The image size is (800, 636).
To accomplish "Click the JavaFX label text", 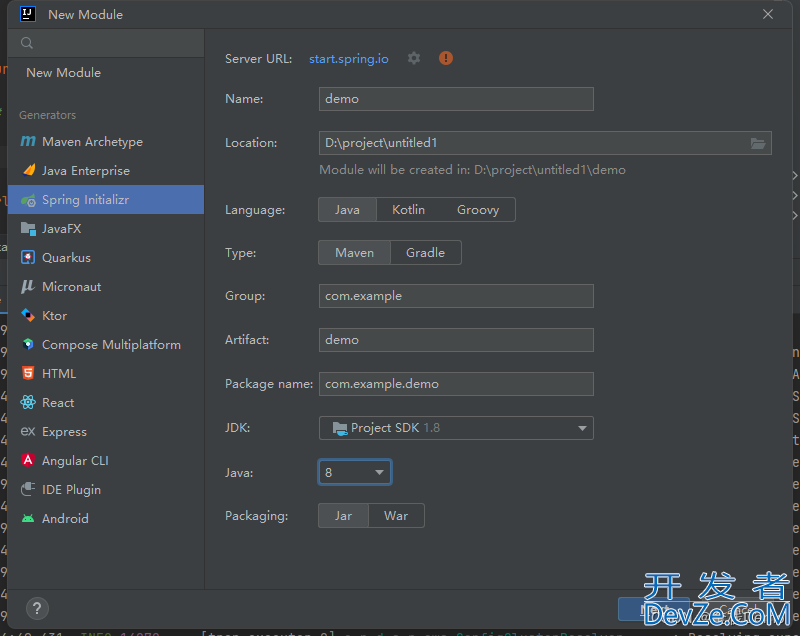I will click(62, 228).
